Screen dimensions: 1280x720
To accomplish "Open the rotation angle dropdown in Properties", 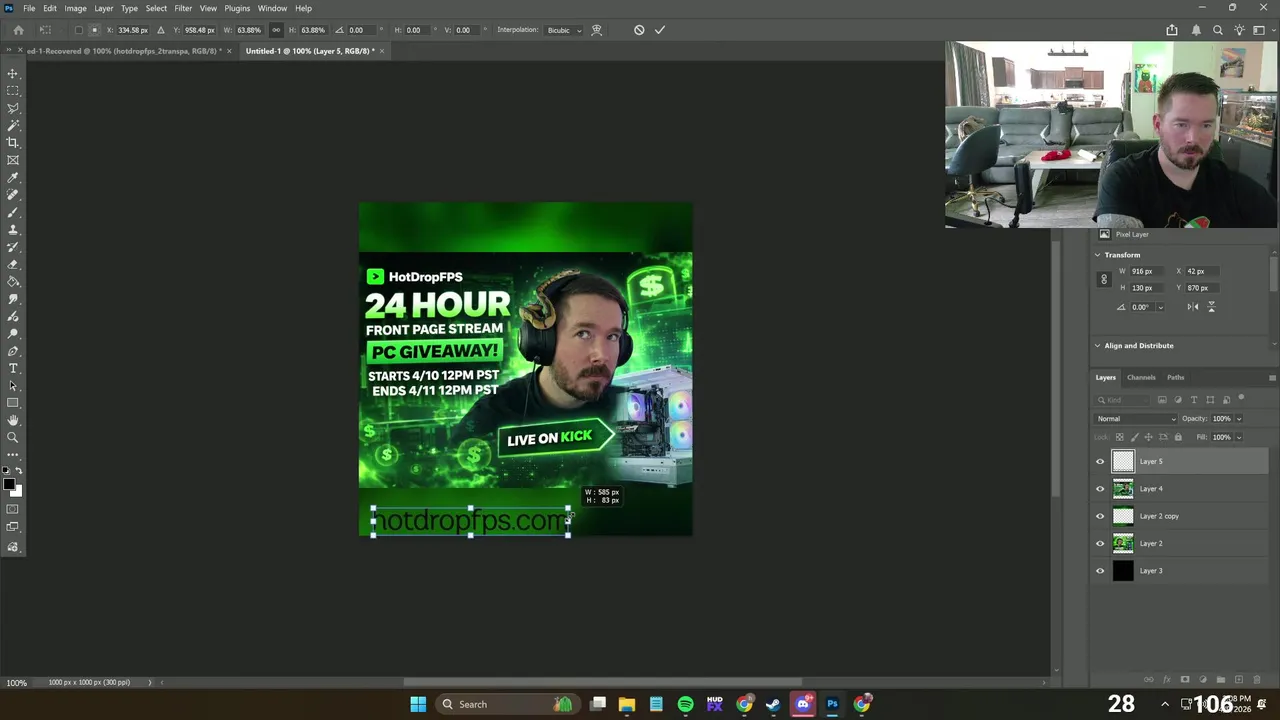I will [x=1160, y=308].
